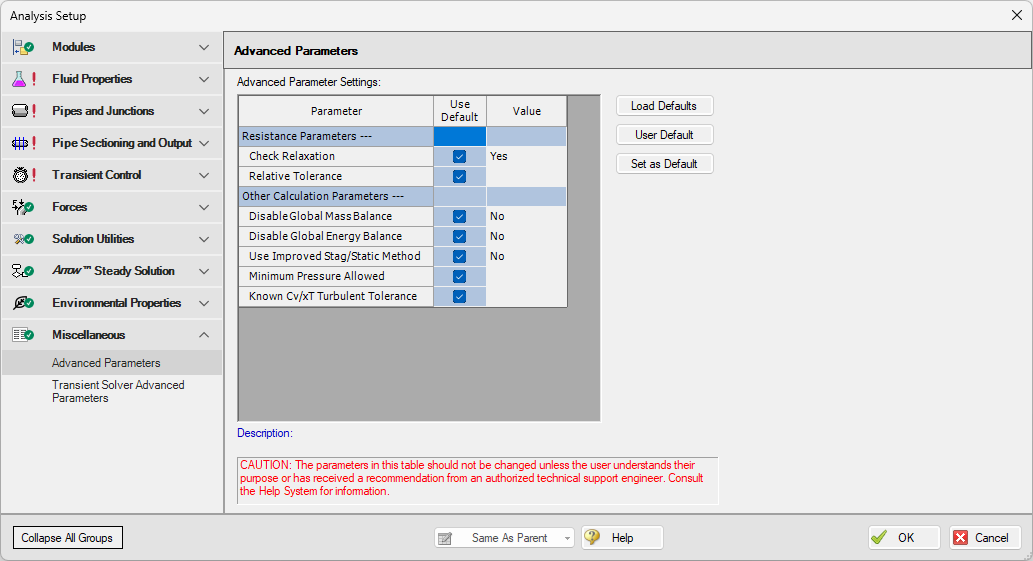
Task: Click the User Default button
Action: (665, 135)
